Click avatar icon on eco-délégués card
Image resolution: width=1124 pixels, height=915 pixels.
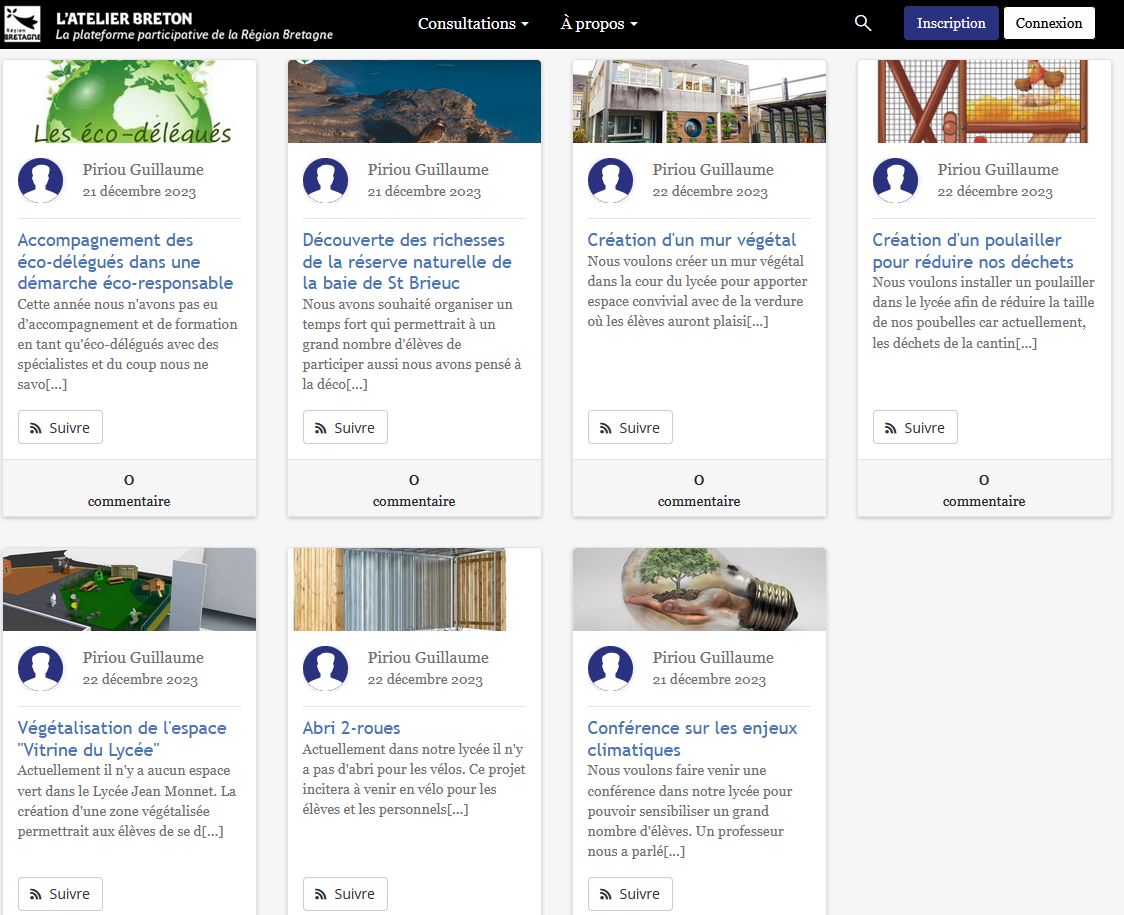[41, 180]
